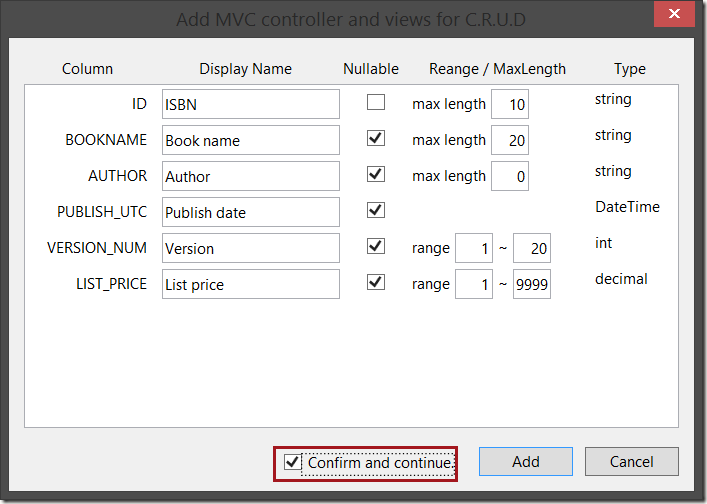The image size is (707, 504).
Task: Toggle Nullable for LIST_PRICE row
Action: [x=376, y=282]
